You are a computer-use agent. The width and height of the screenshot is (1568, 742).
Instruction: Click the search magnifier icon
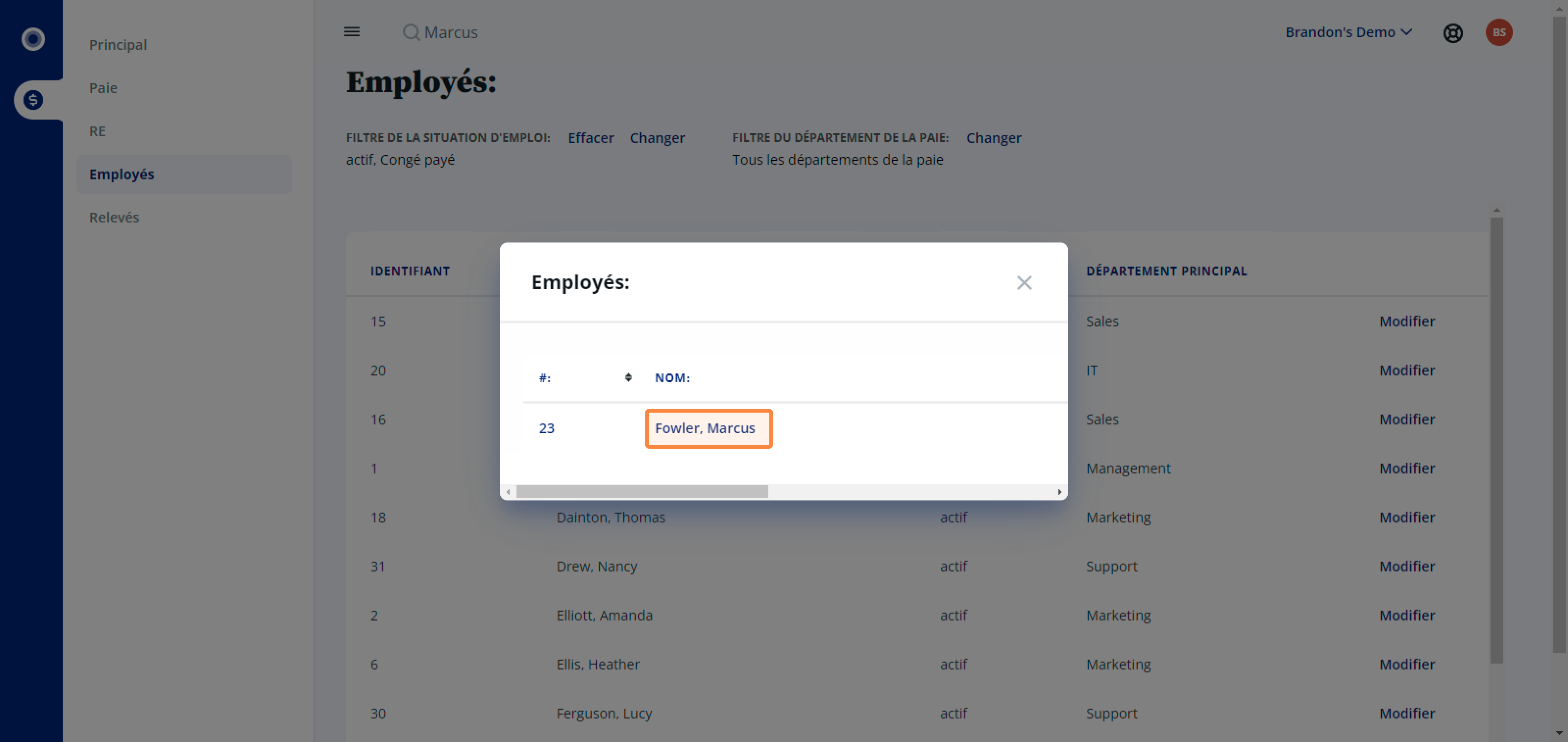pyautogui.click(x=412, y=32)
